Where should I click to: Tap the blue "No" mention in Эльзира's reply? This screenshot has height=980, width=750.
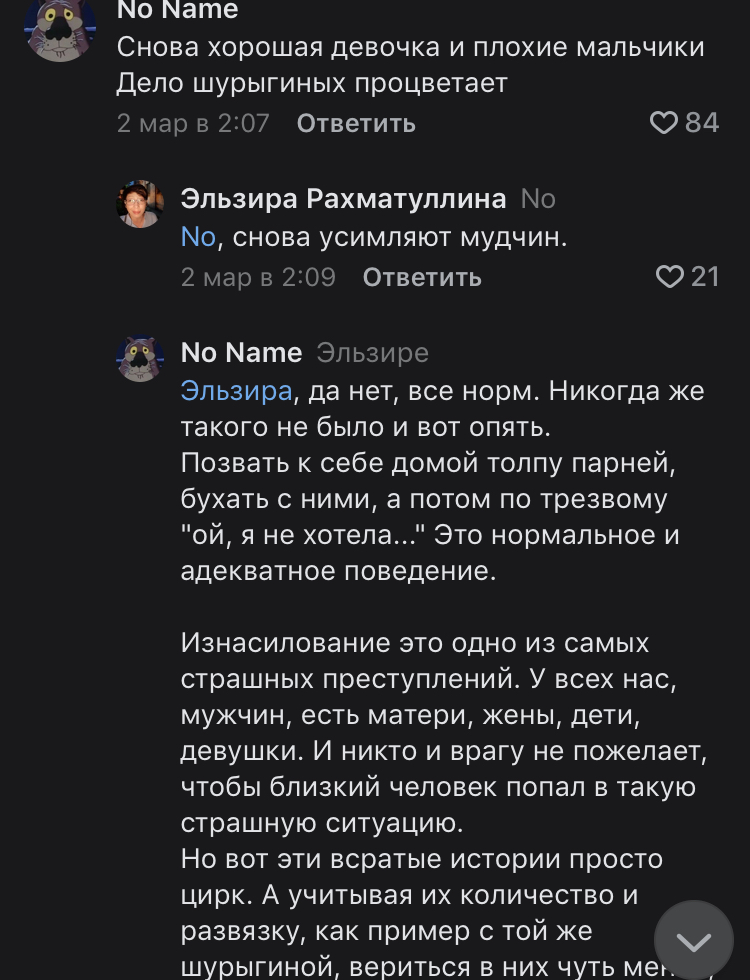(198, 237)
